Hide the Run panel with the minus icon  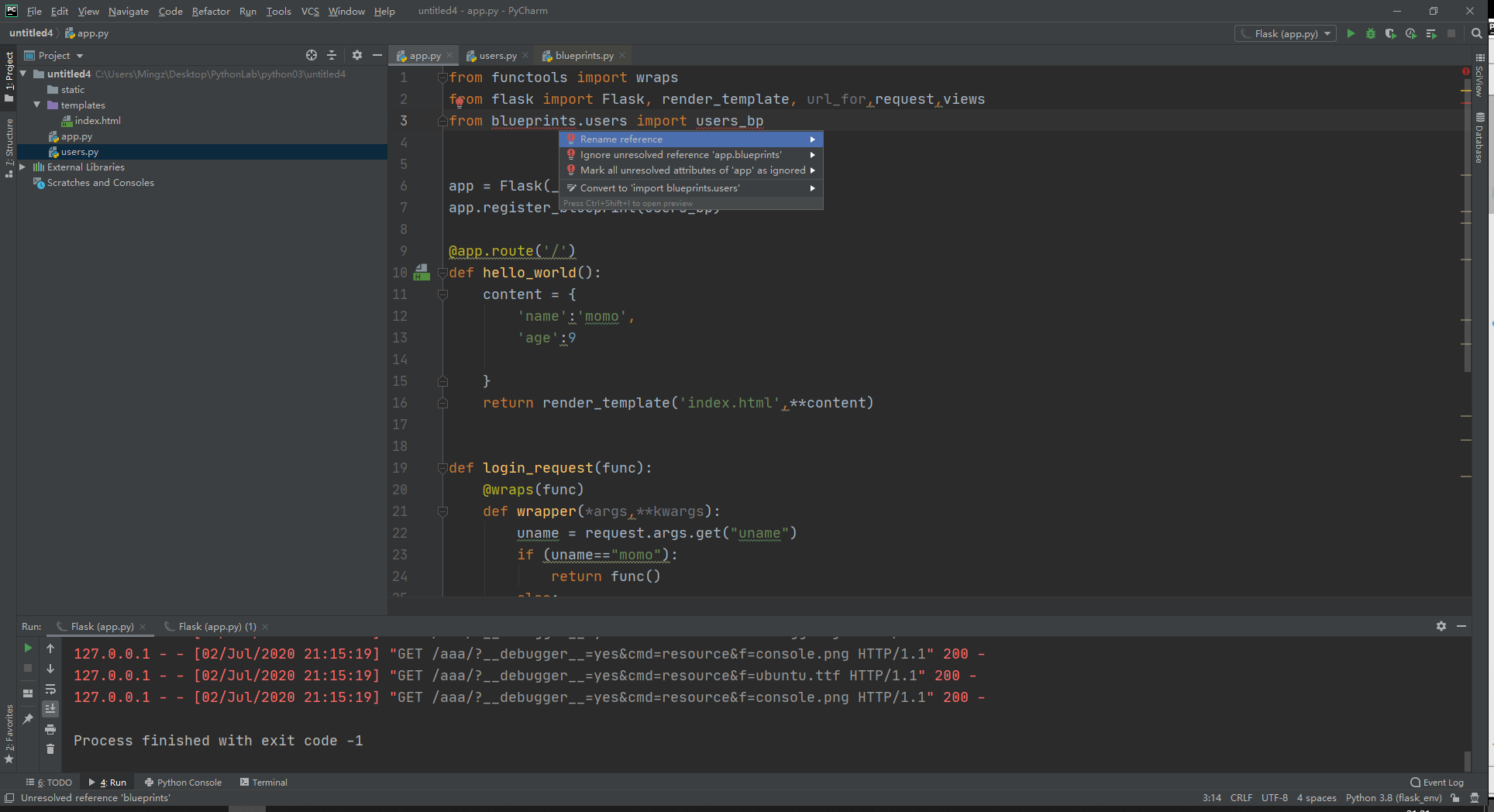pos(1461,626)
